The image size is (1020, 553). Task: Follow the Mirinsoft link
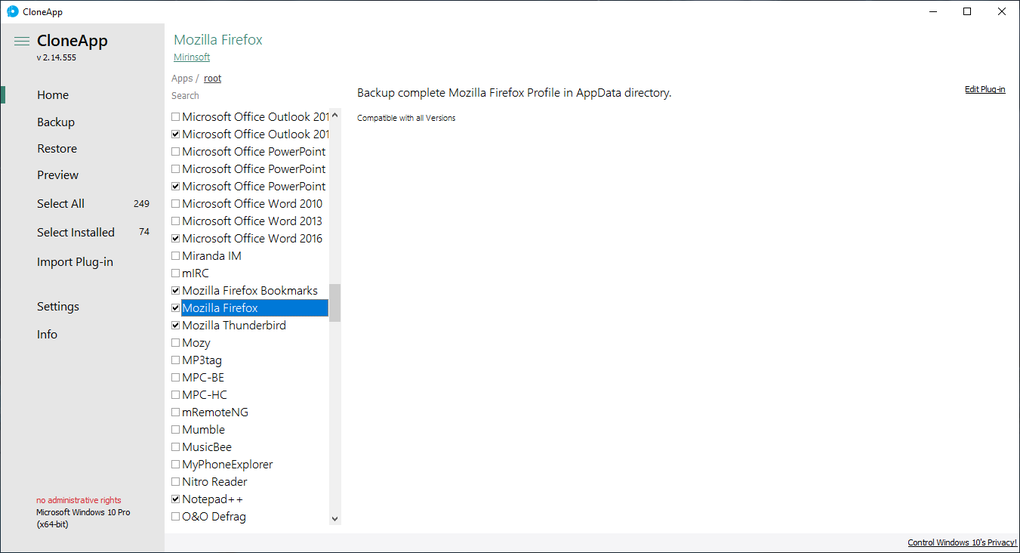click(191, 57)
